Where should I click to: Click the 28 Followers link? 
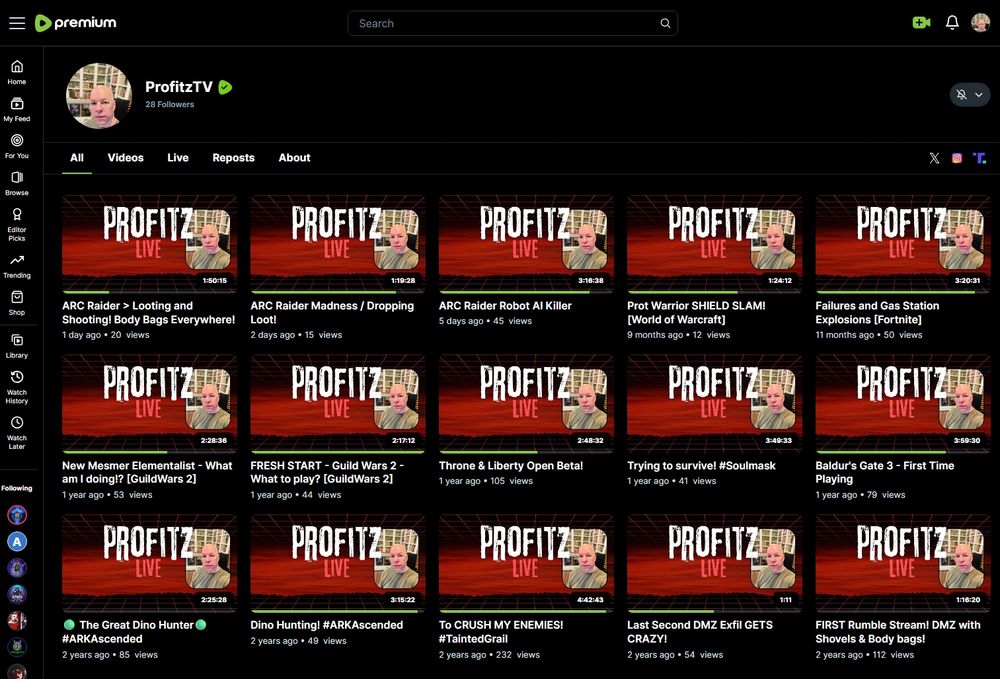(x=170, y=105)
